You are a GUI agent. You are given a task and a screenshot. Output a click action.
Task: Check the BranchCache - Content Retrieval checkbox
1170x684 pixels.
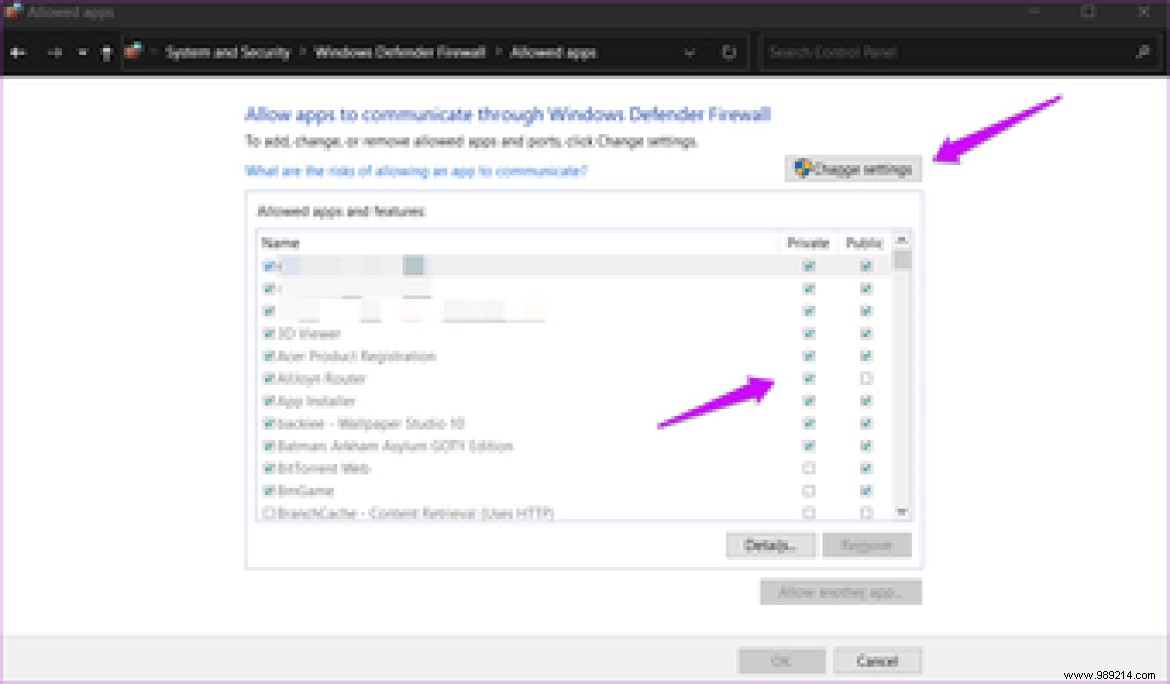pos(267,512)
